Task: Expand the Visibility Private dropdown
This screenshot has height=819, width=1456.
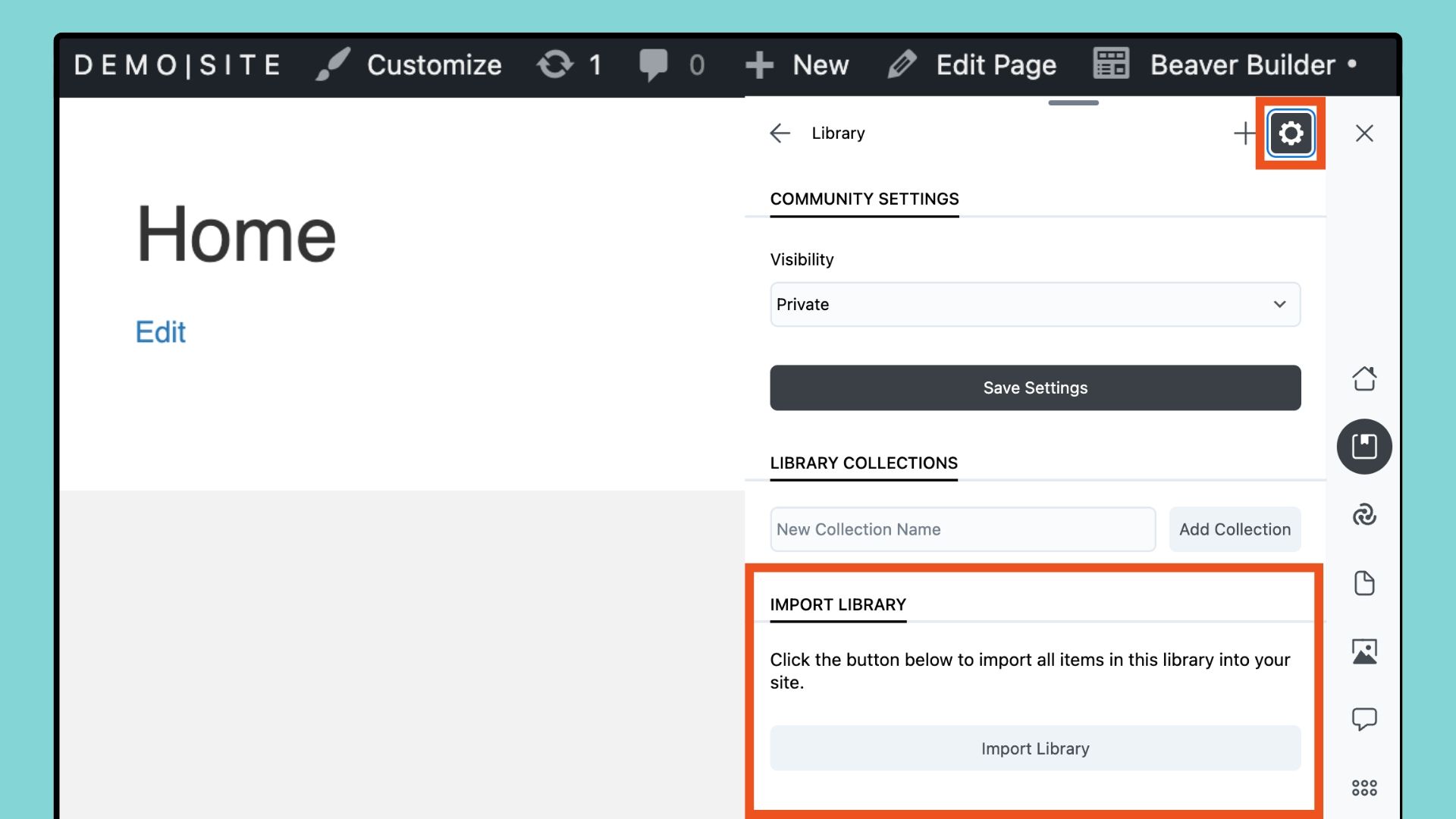Action: click(x=1035, y=305)
